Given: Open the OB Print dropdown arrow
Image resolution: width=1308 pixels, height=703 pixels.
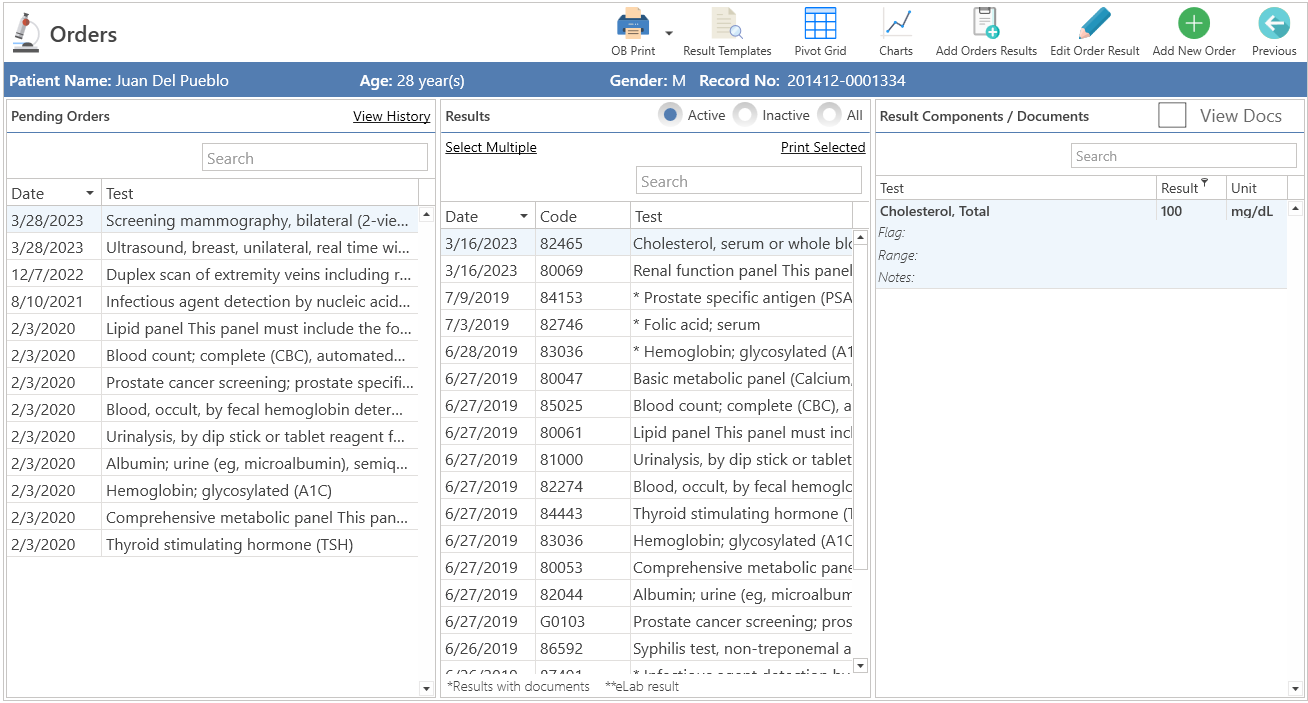Looking at the screenshot, I should coord(669,33).
